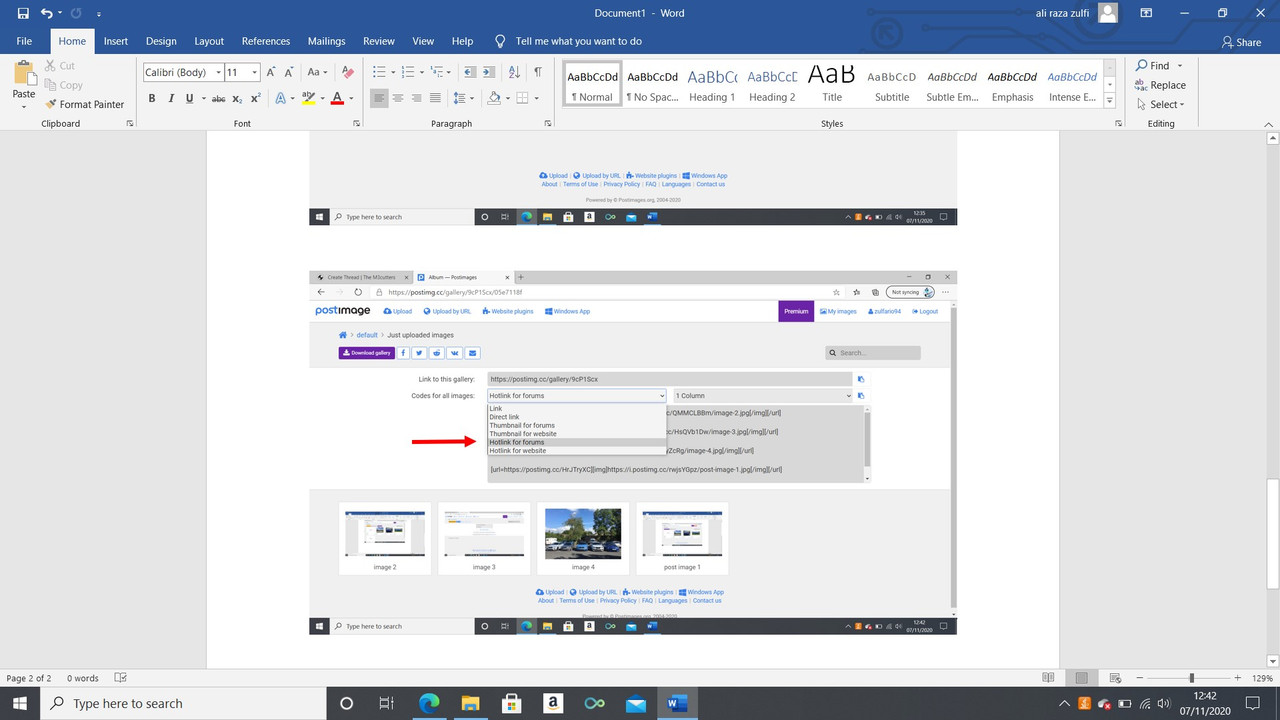This screenshot has width=1280, height=720.
Task: Clear all formatting icon
Action: coord(348,72)
